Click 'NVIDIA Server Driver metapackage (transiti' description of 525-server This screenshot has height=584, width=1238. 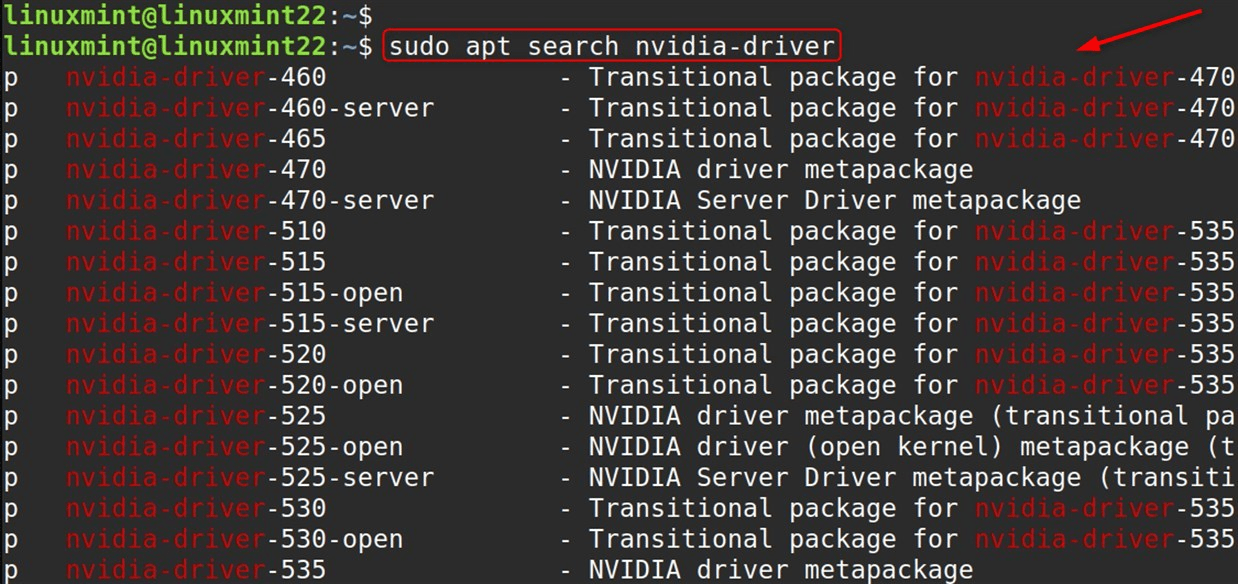tap(912, 478)
